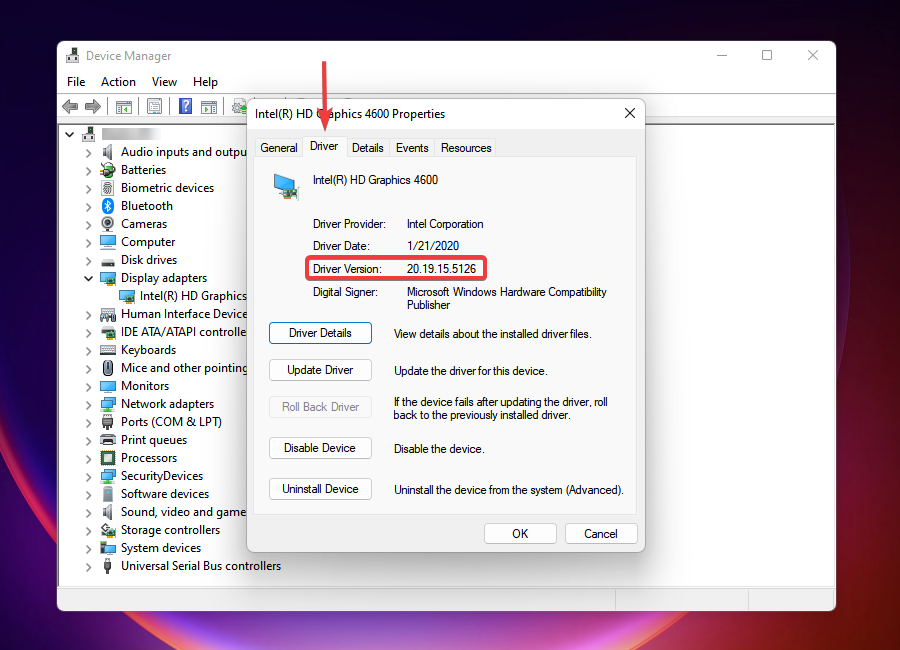Click the driver date 1/21/2020
The height and width of the screenshot is (650, 900).
[x=433, y=246]
